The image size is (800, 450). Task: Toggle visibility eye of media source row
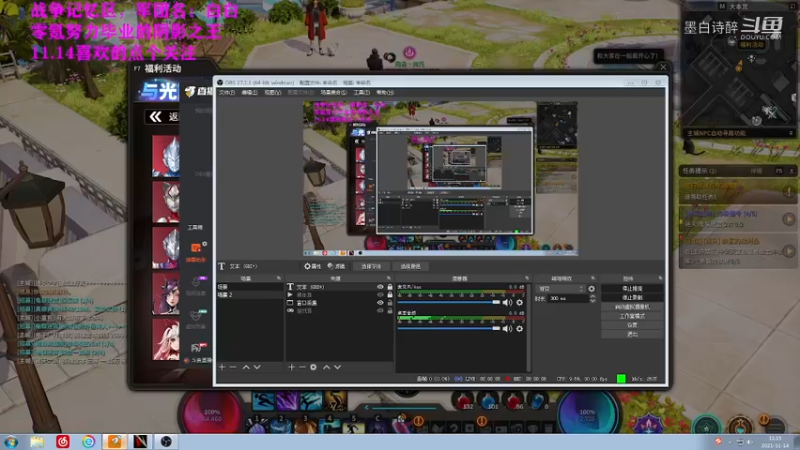(x=380, y=295)
